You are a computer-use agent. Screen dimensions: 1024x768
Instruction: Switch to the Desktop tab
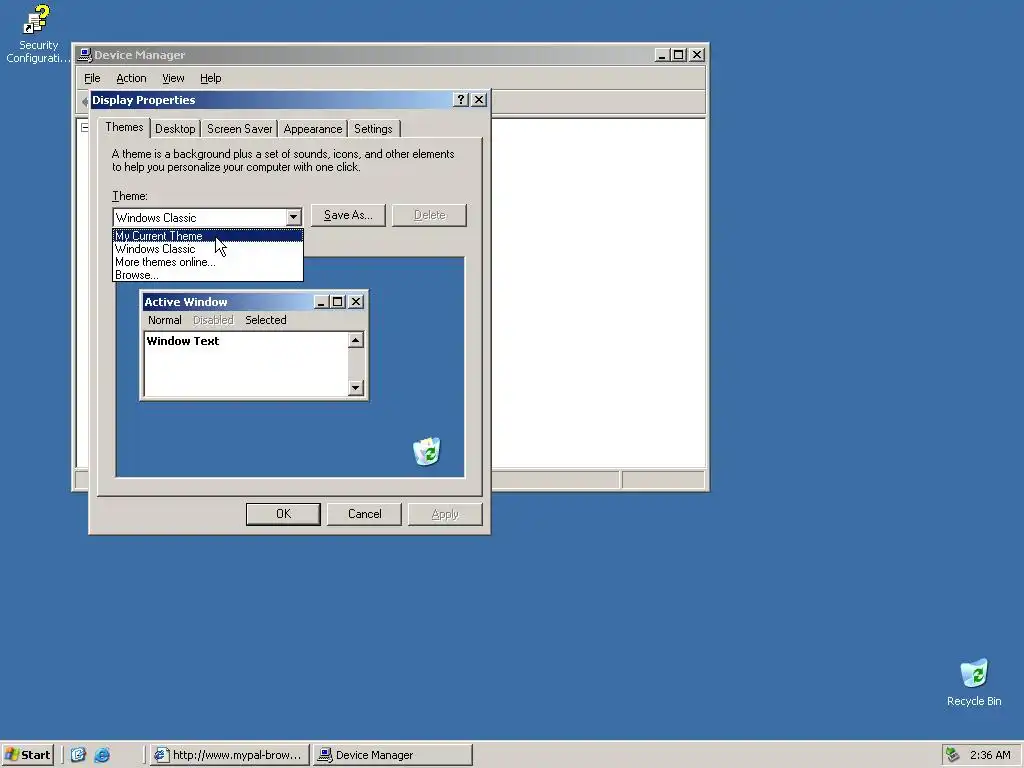click(x=175, y=129)
